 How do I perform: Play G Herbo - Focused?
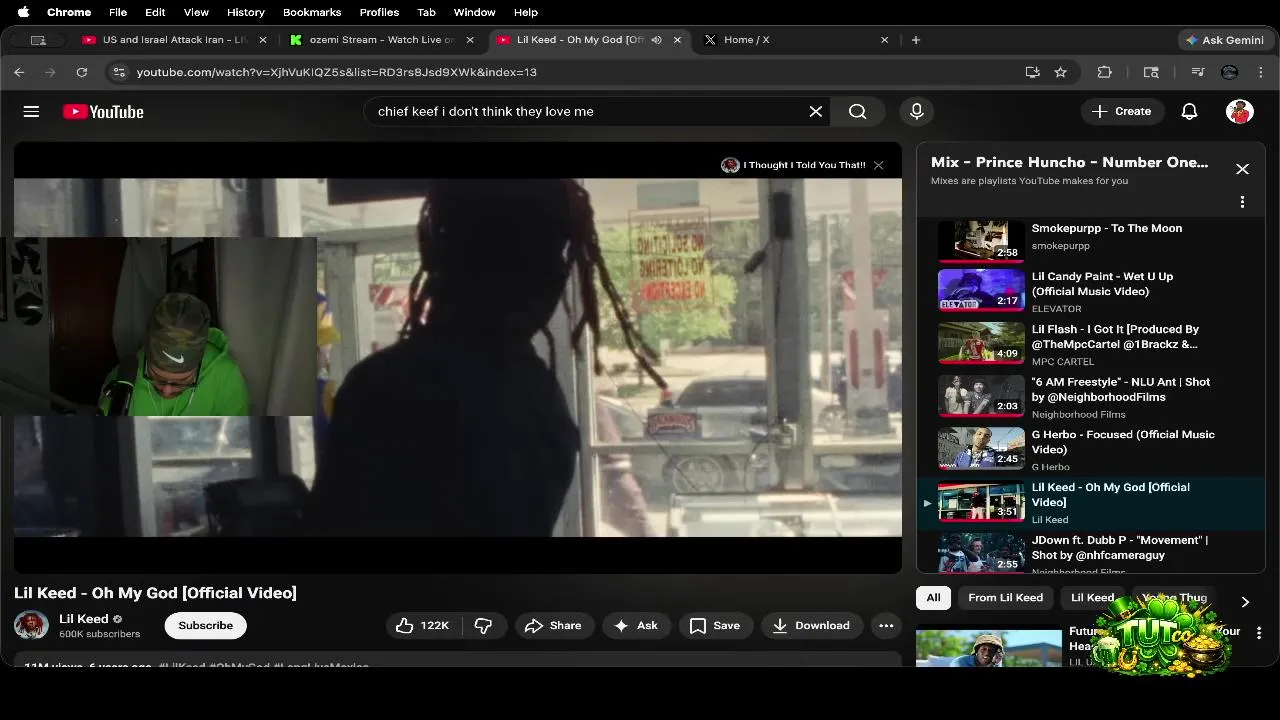[1090, 450]
